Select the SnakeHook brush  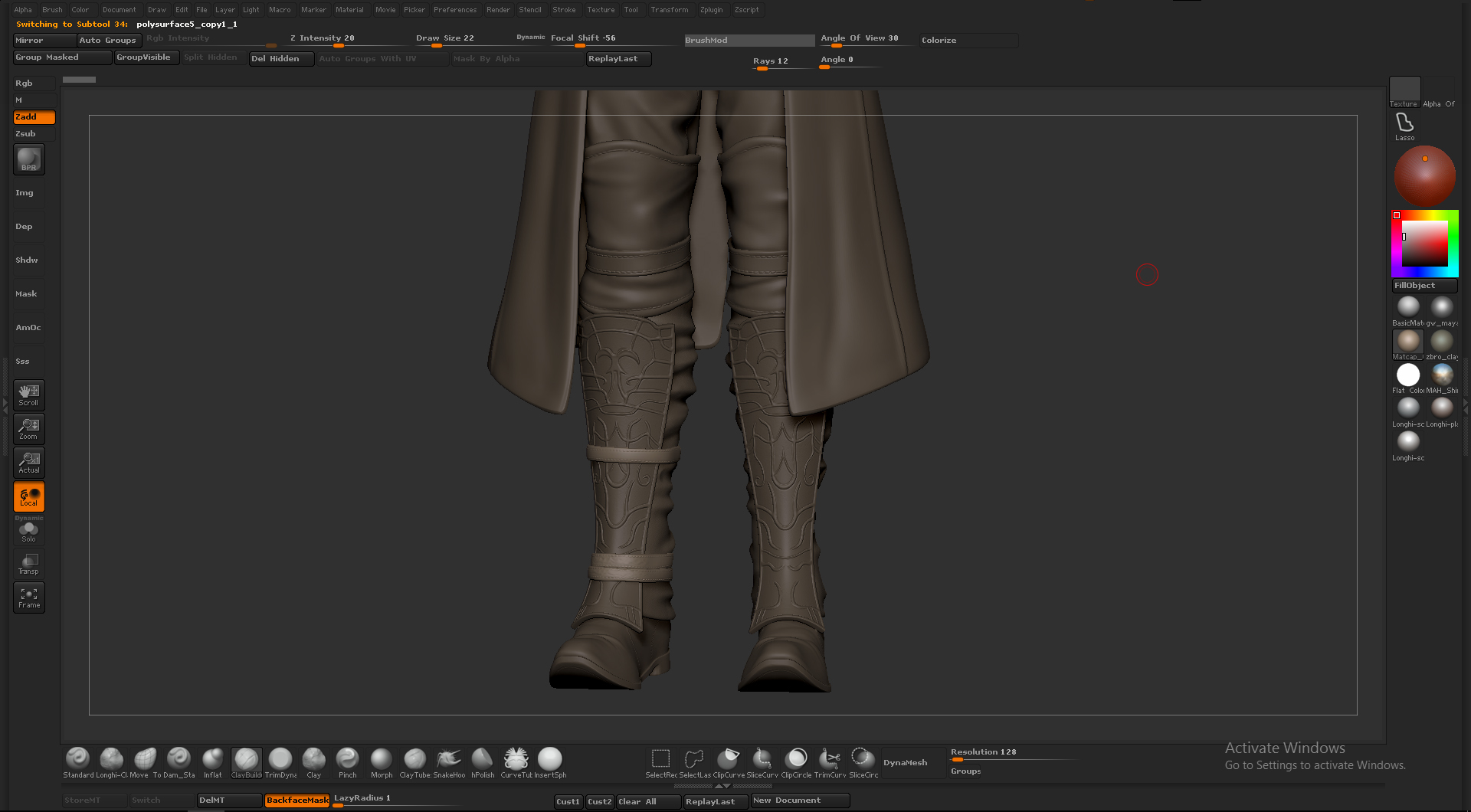(448, 762)
